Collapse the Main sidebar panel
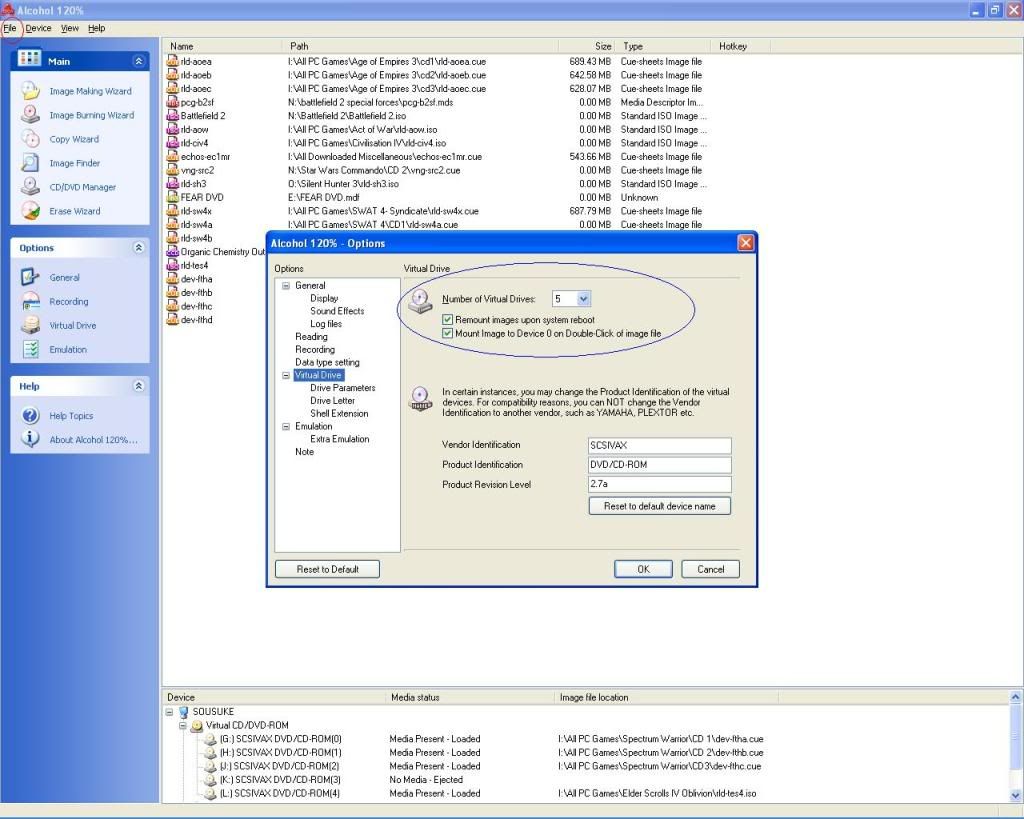The image size is (1024, 819). [x=139, y=62]
